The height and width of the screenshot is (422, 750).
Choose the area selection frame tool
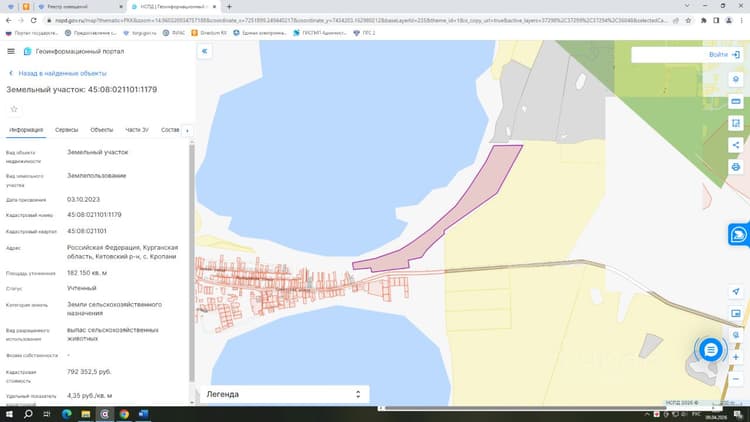click(736, 123)
